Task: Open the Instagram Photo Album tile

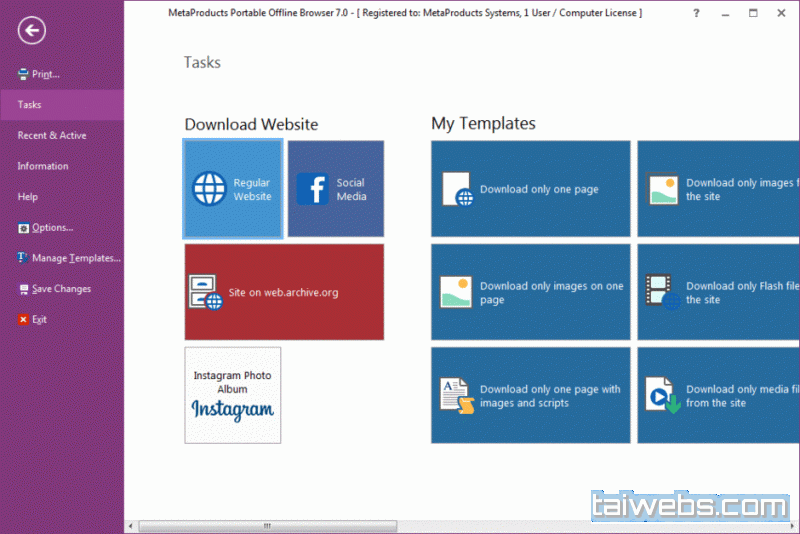Action: click(x=232, y=395)
